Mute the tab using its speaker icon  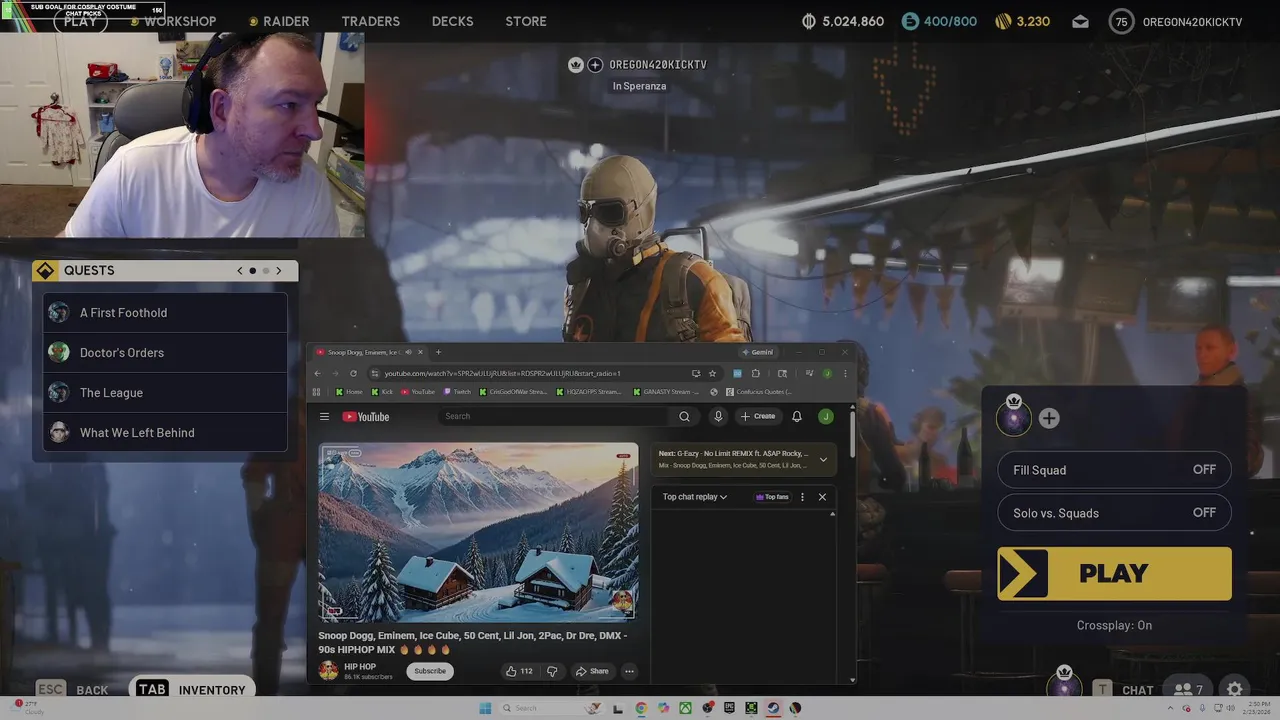(408, 352)
